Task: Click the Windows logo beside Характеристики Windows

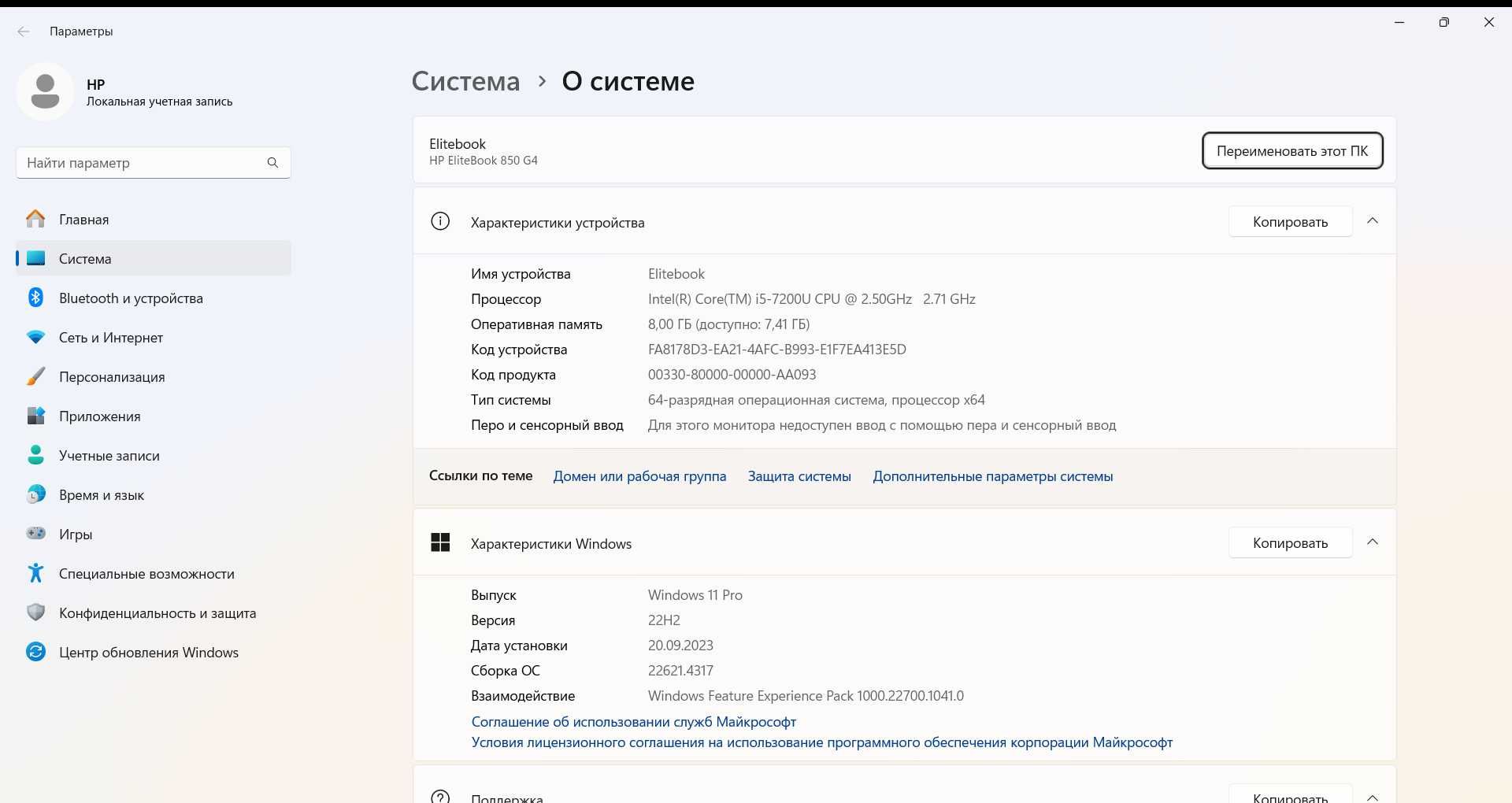Action: click(440, 542)
